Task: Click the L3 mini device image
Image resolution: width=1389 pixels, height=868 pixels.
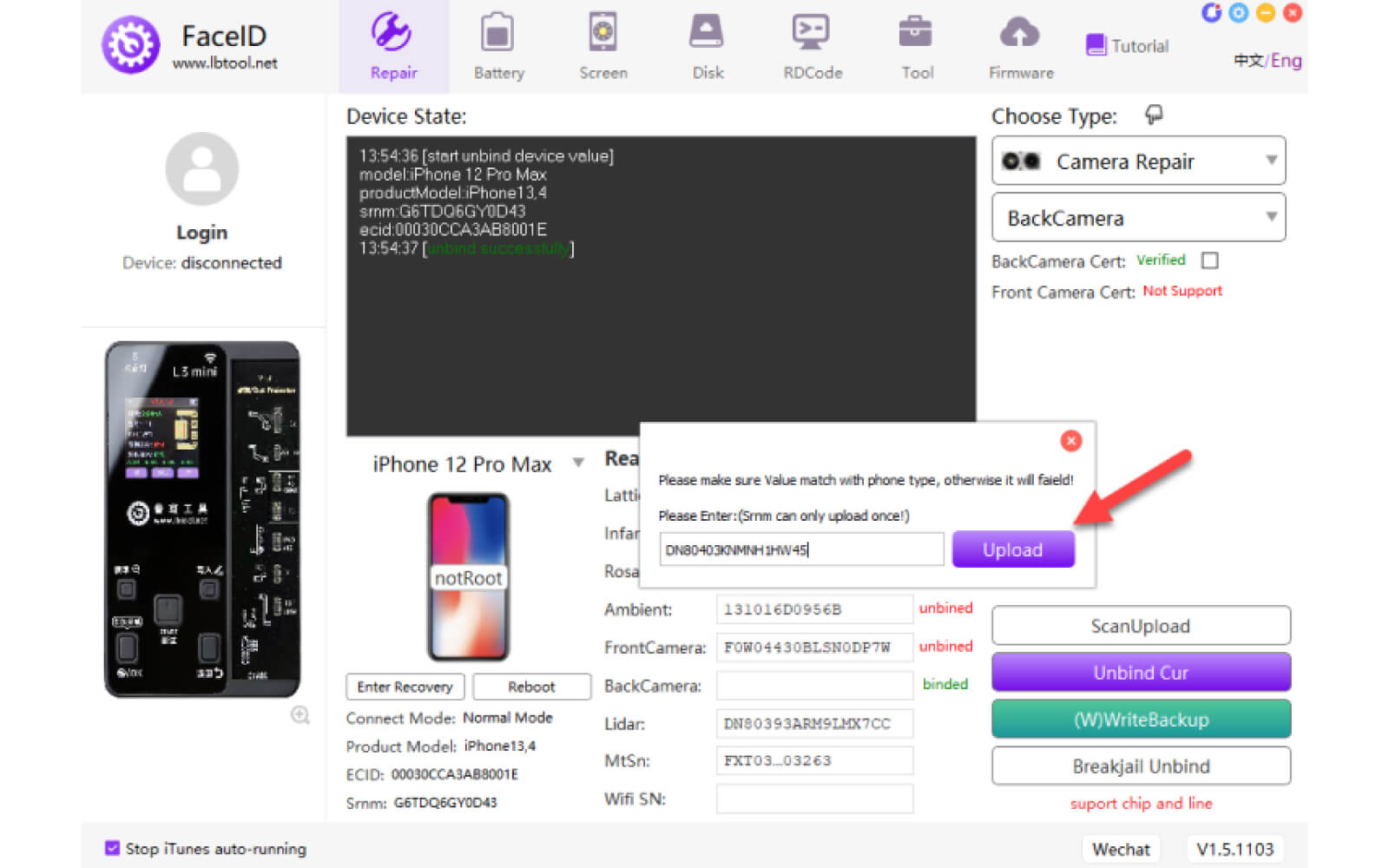Action: tap(202, 519)
